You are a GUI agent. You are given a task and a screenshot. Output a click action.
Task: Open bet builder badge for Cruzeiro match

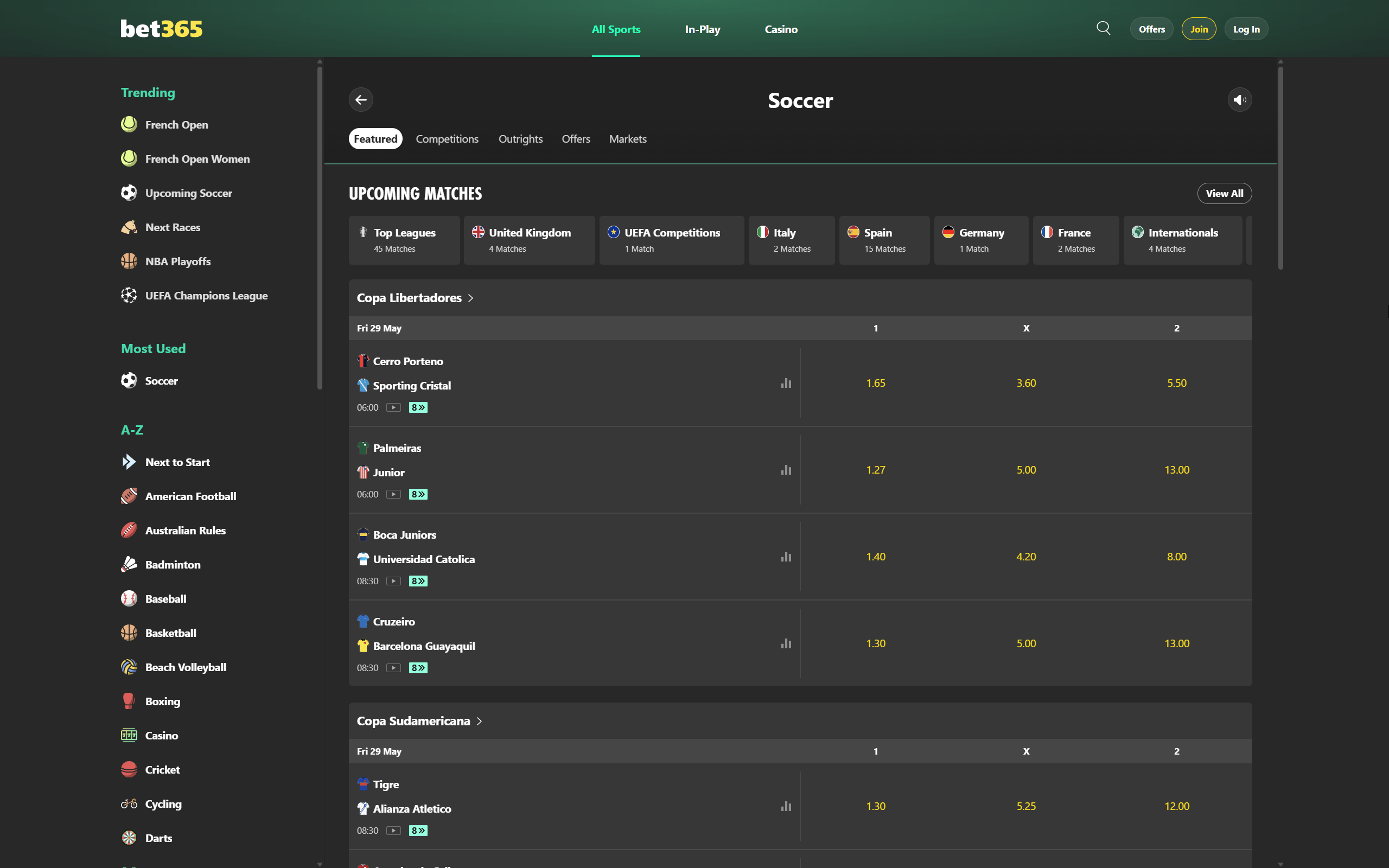pos(418,668)
